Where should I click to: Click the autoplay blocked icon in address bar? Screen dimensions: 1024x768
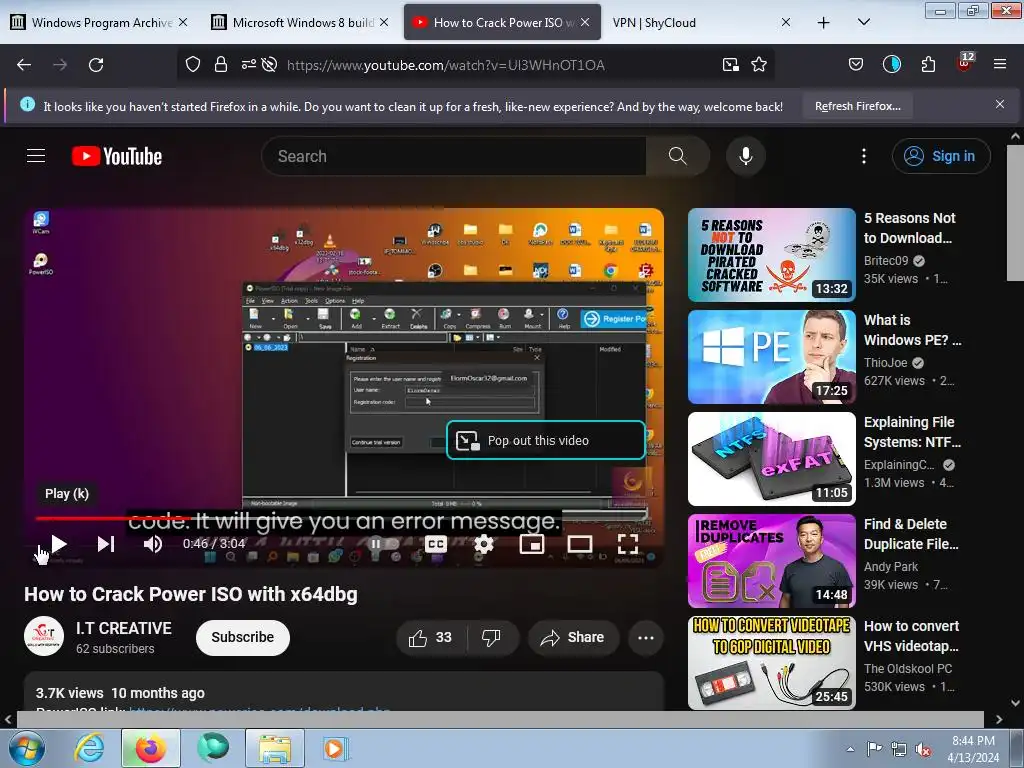[269, 64]
